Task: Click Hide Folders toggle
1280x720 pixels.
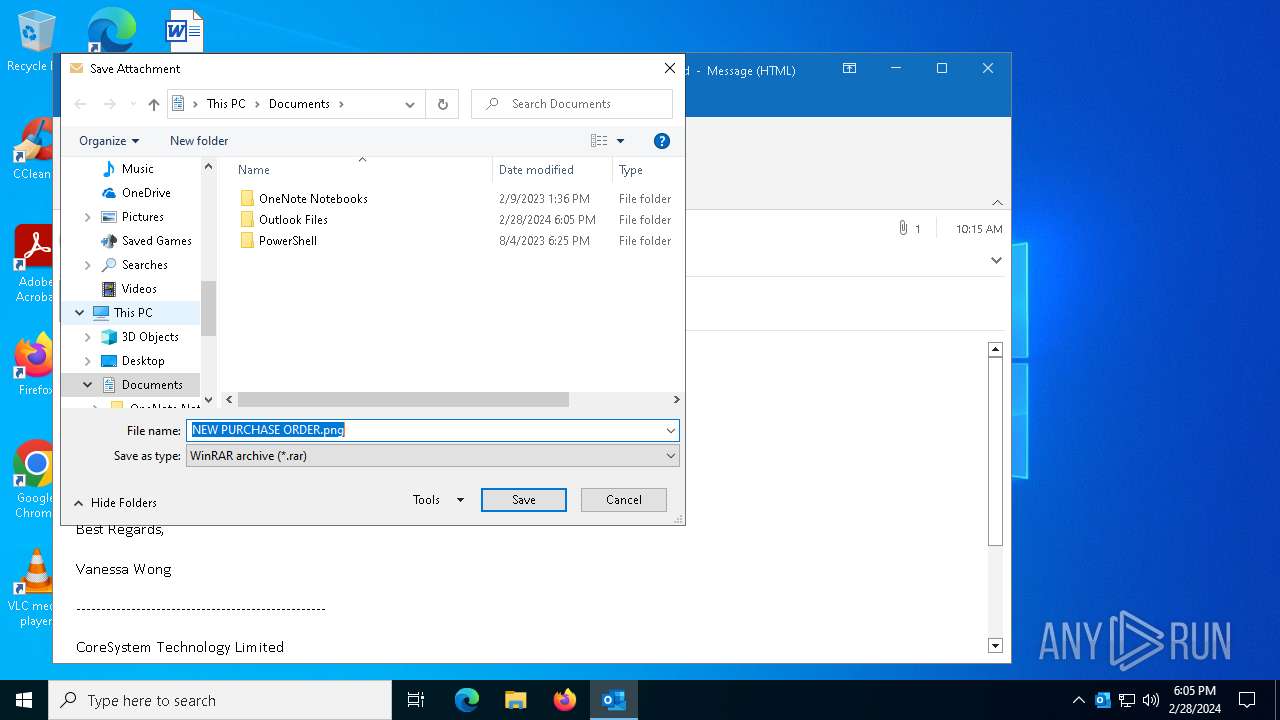Action: point(115,503)
